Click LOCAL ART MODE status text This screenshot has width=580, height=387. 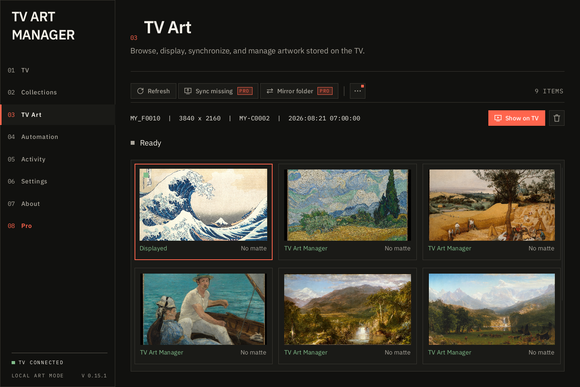37,376
